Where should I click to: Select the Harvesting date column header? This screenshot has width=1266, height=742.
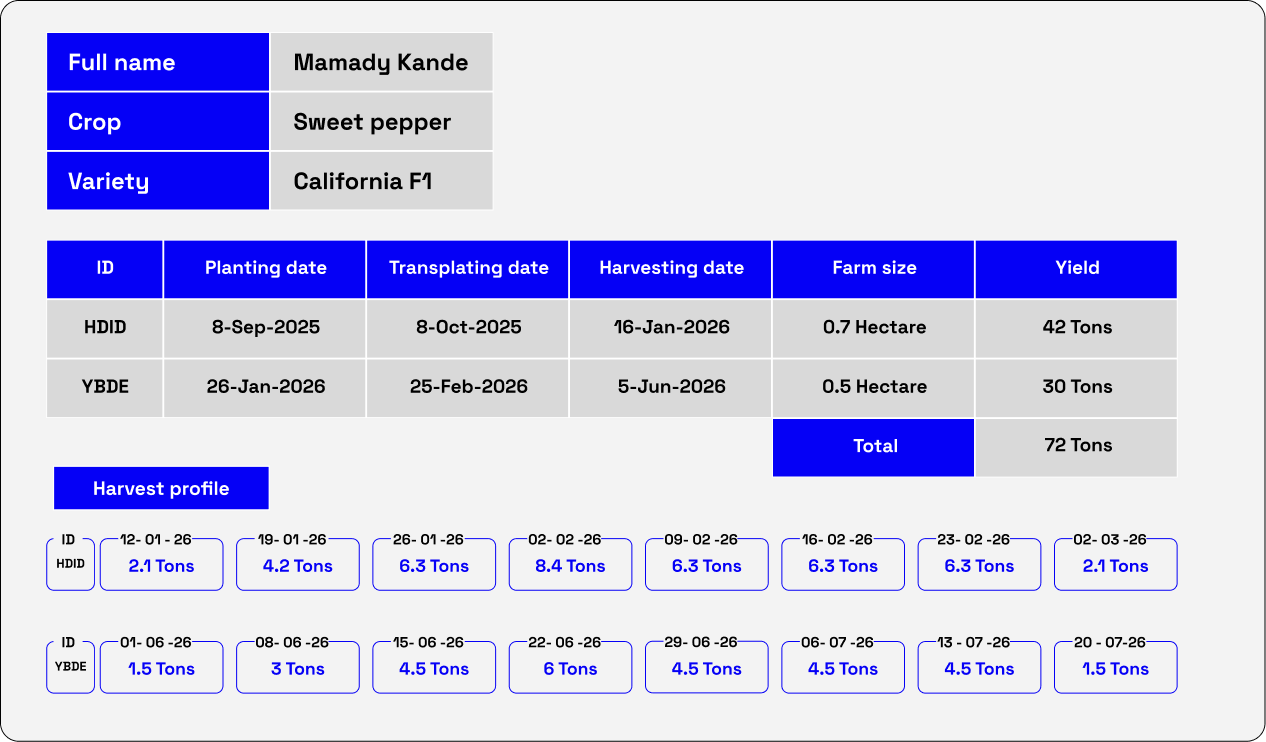click(671, 268)
